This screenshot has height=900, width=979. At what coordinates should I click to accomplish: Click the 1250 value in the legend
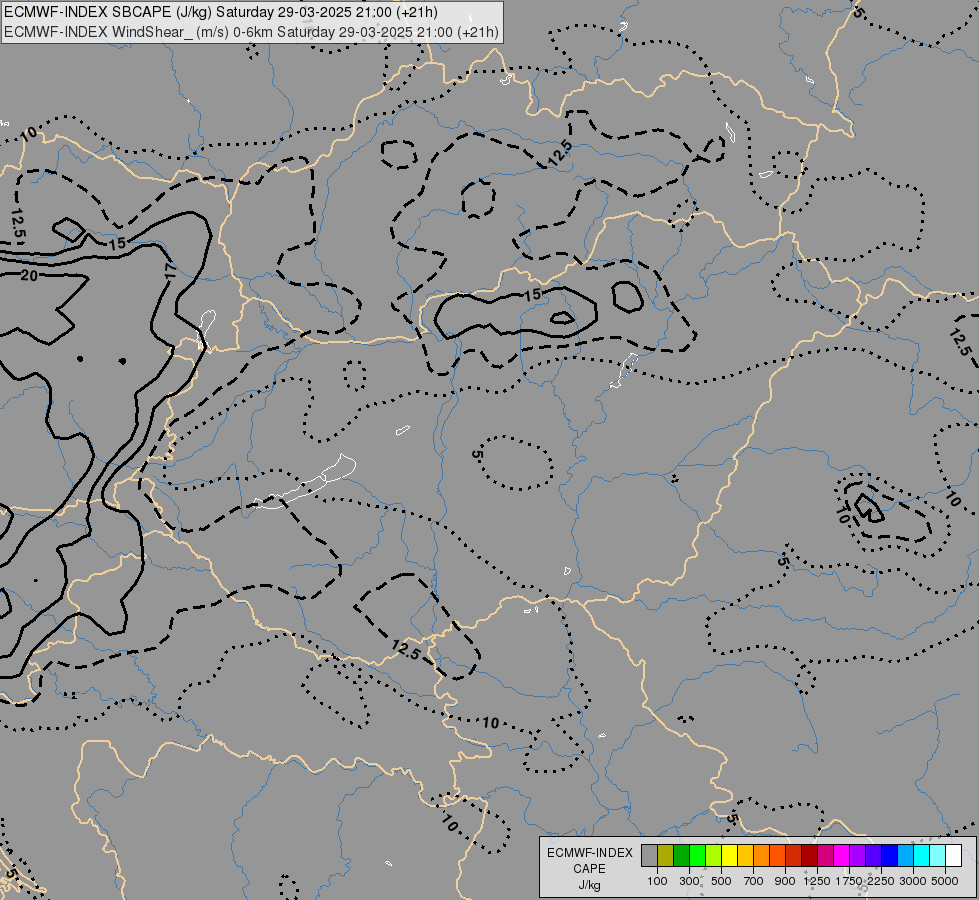[817, 881]
